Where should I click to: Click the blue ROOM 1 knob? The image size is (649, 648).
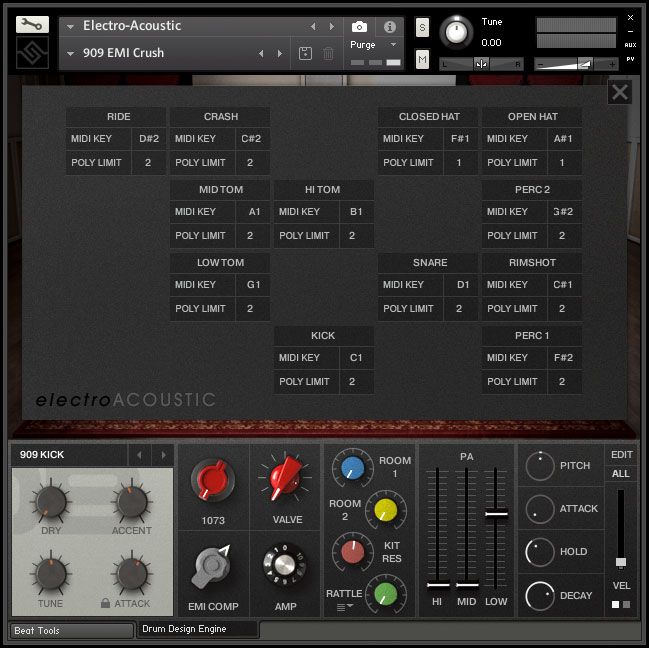click(x=352, y=468)
